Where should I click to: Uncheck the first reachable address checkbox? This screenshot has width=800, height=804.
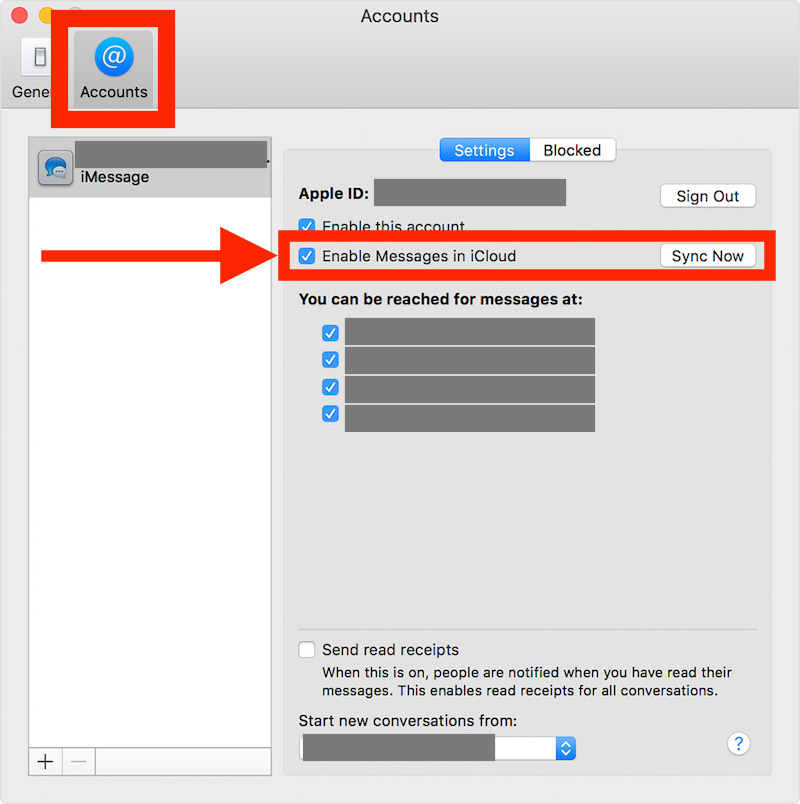(x=330, y=333)
